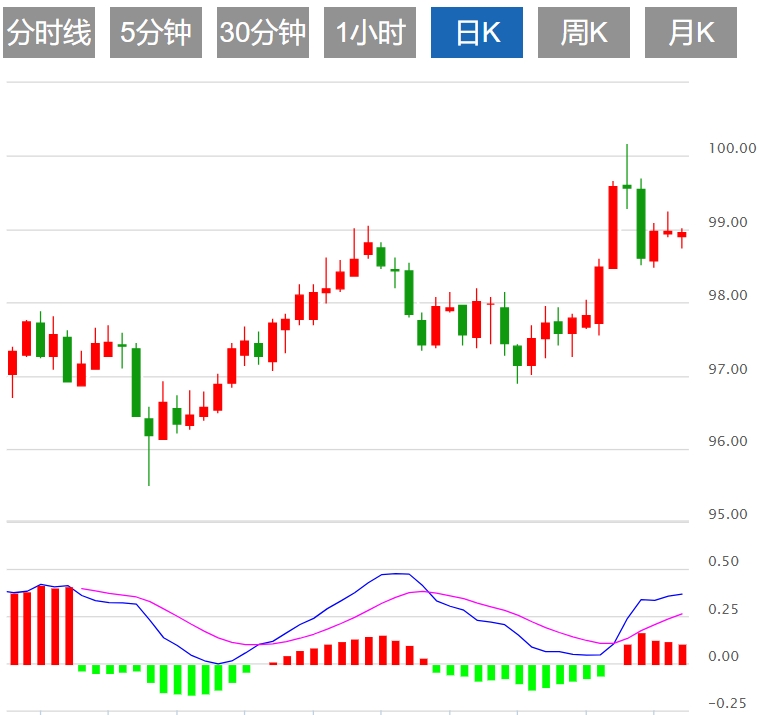This screenshot has height=715, width=759.
Task: Click the 95.00 price axis label
Action: pos(728,514)
